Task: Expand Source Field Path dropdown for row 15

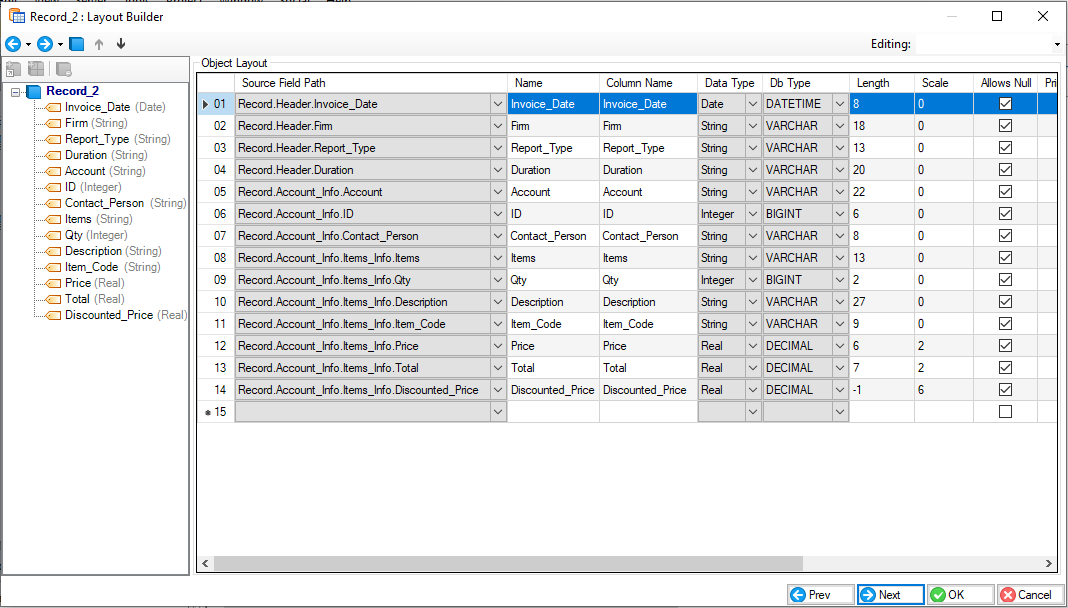Action: pyautogui.click(x=498, y=412)
